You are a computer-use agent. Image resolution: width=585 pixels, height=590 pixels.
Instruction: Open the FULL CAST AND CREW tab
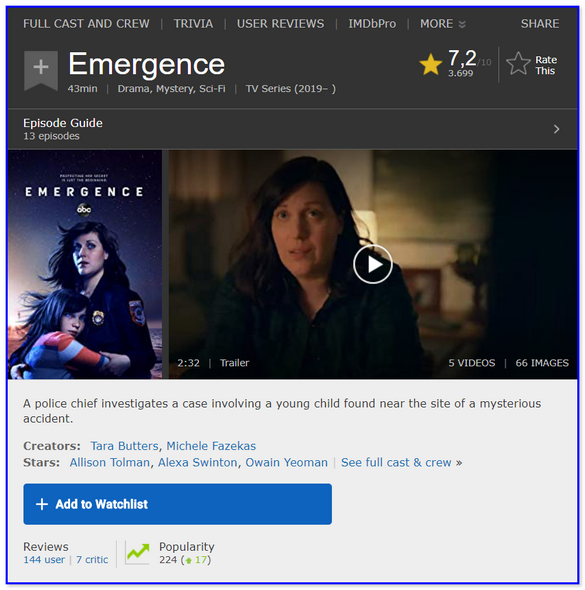[x=86, y=24]
